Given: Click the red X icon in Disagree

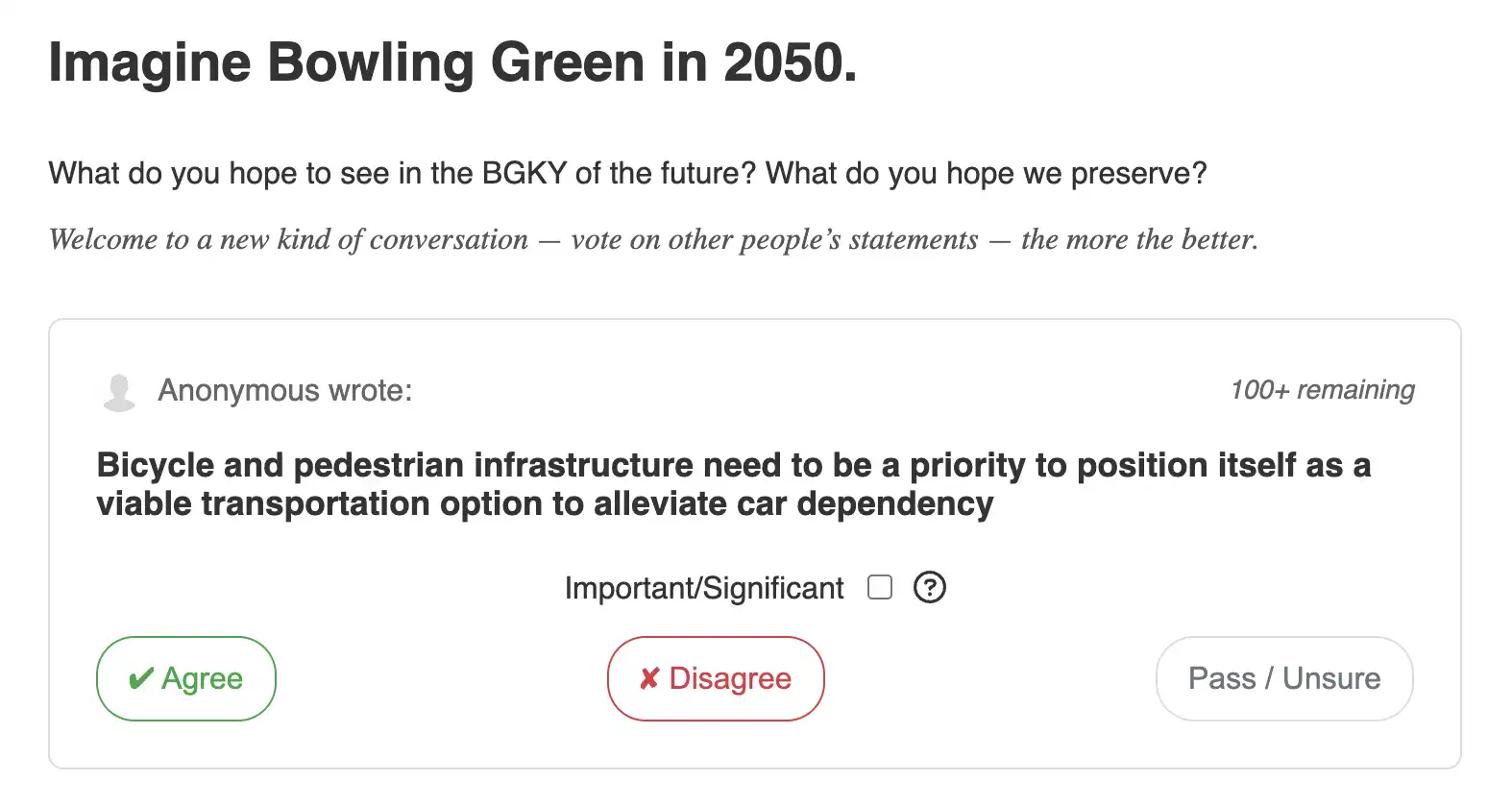Looking at the screenshot, I should (x=649, y=679).
